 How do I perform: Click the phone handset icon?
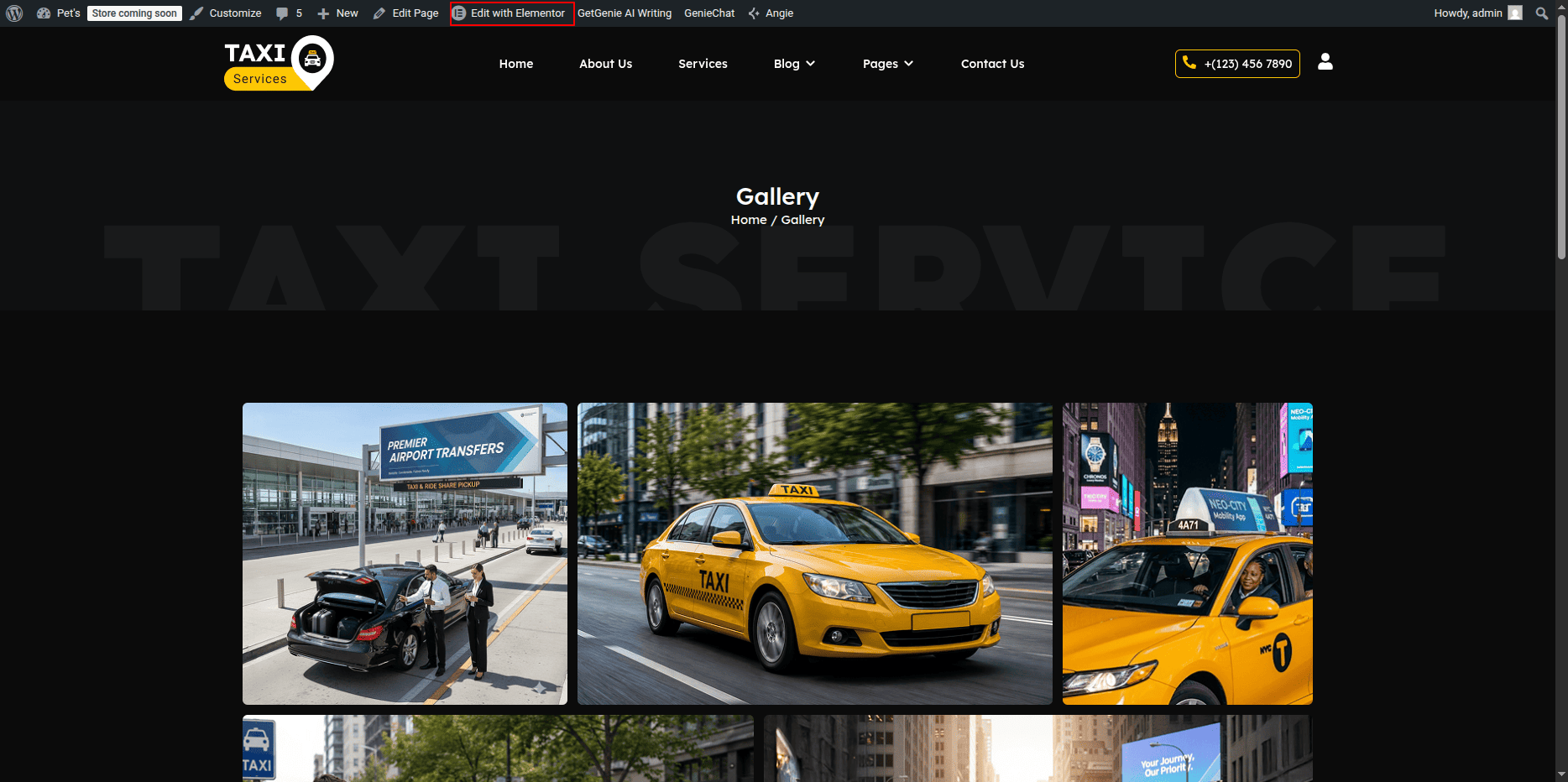[1189, 63]
